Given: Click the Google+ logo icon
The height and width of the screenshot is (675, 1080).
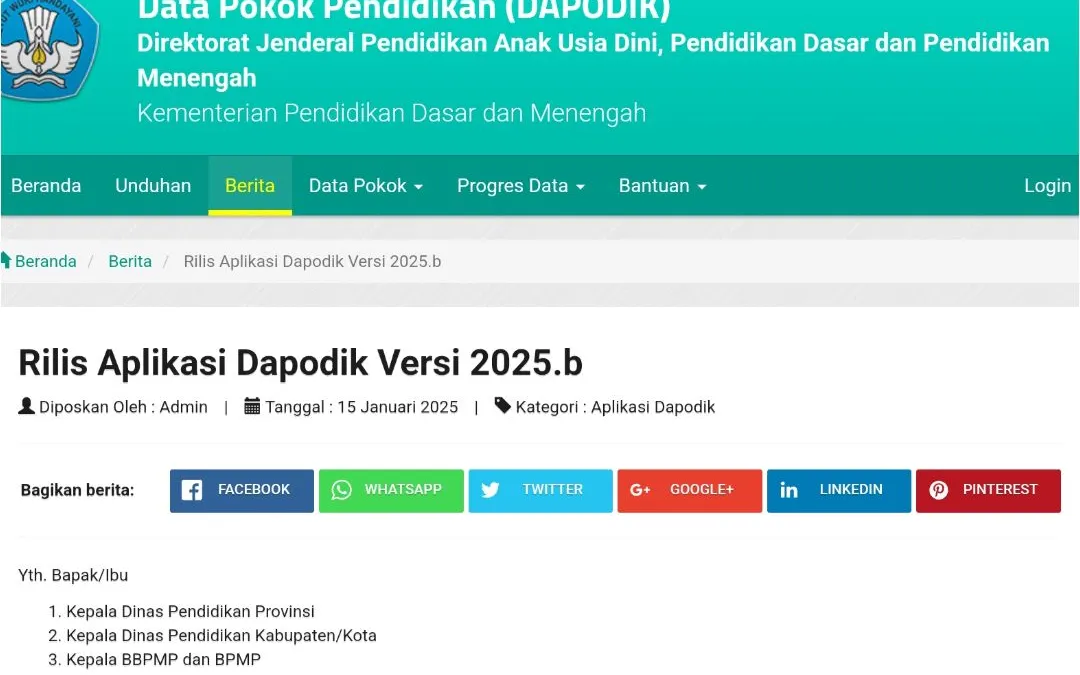Looking at the screenshot, I should (x=640, y=490).
